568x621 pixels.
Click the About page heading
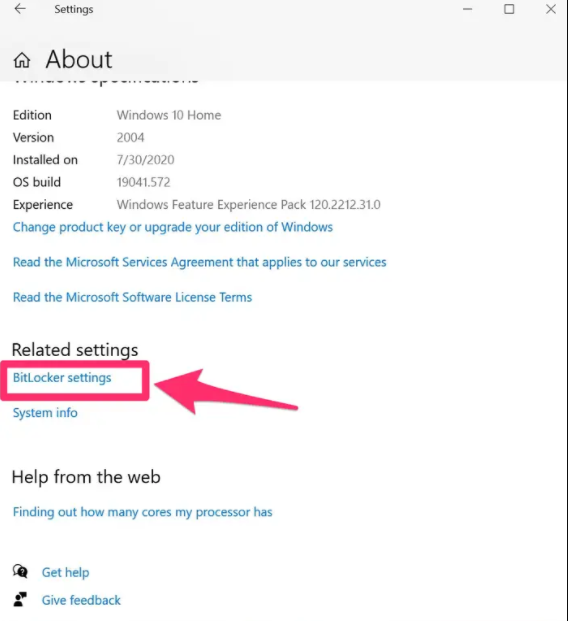click(x=79, y=59)
